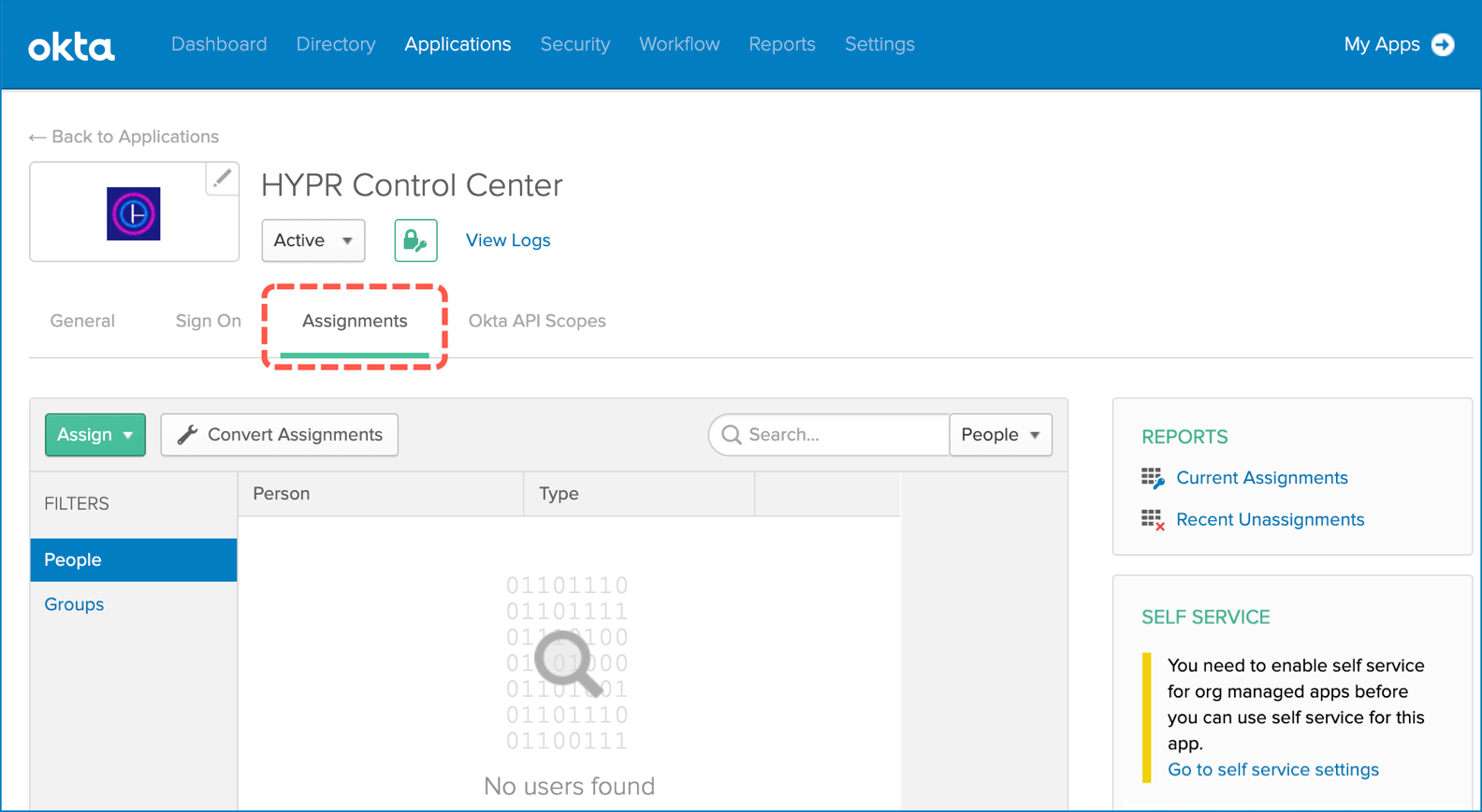Screen dimensions: 1482x812
Task: Open the Recent Unassignments report link
Action: [x=1270, y=520]
